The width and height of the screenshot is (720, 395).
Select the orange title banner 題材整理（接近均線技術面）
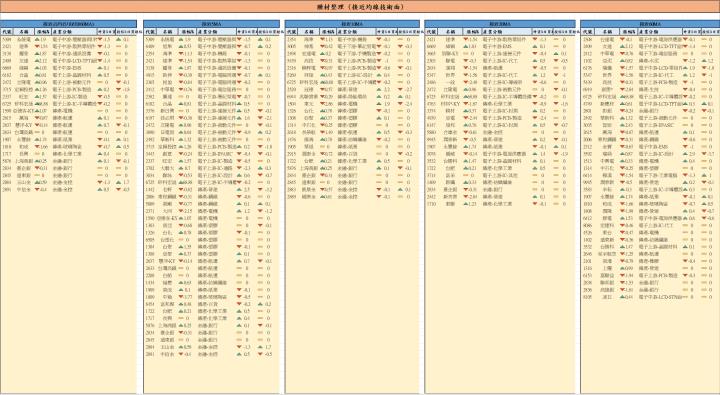click(360, 7)
